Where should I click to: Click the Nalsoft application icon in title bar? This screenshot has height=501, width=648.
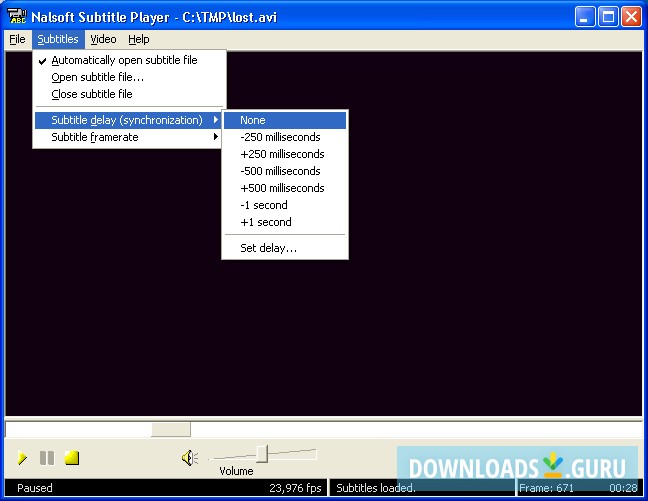(x=17, y=16)
